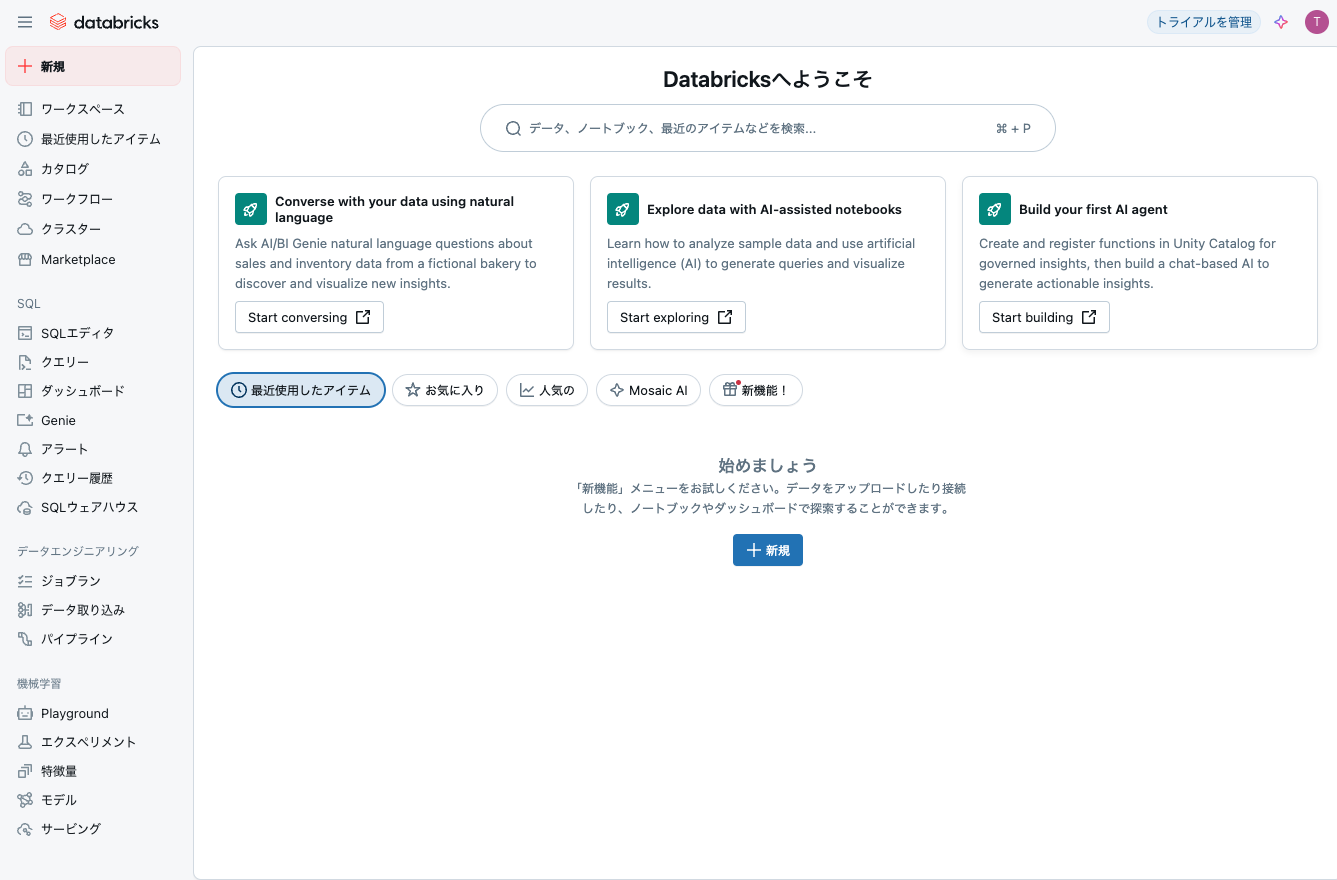Click the 新規 button in sidebar

coord(93,66)
